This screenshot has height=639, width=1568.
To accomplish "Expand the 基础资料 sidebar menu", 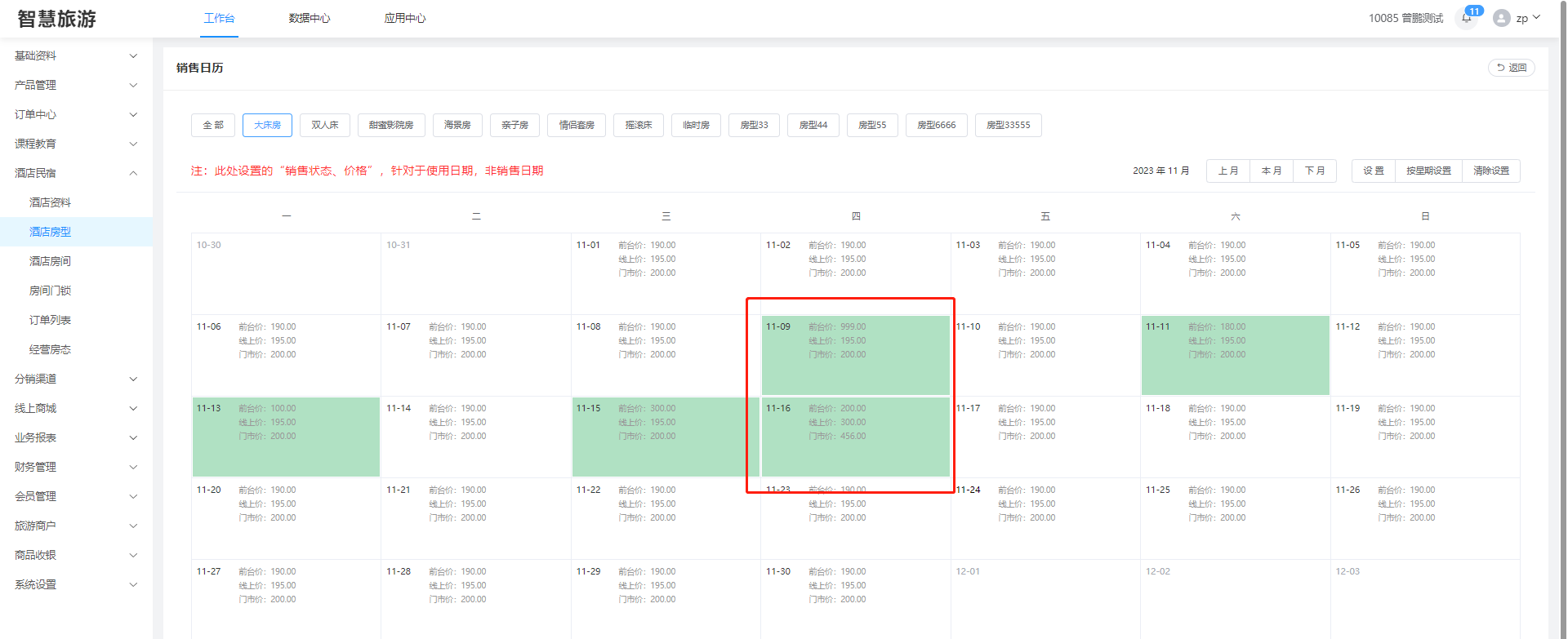I will pyautogui.click(x=75, y=55).
